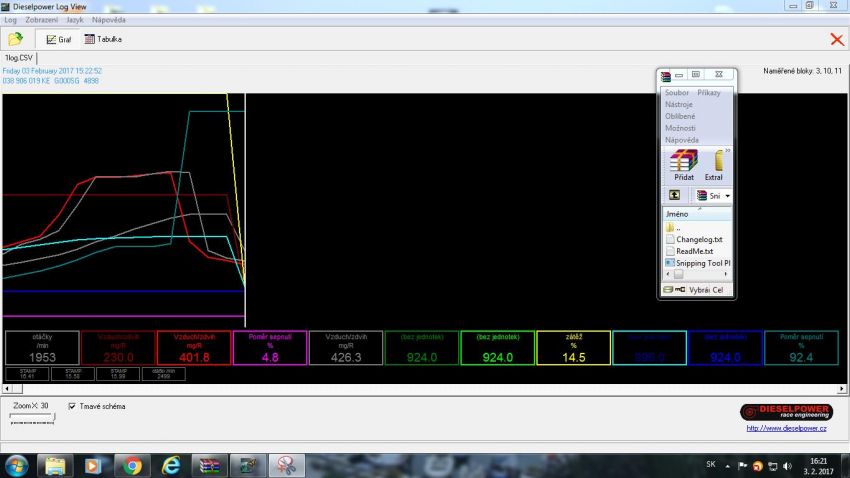This screenshot has height=478, width=850.
Task: Switch to WinRAR via the taskbar
Action: click(x=209, y=466)
